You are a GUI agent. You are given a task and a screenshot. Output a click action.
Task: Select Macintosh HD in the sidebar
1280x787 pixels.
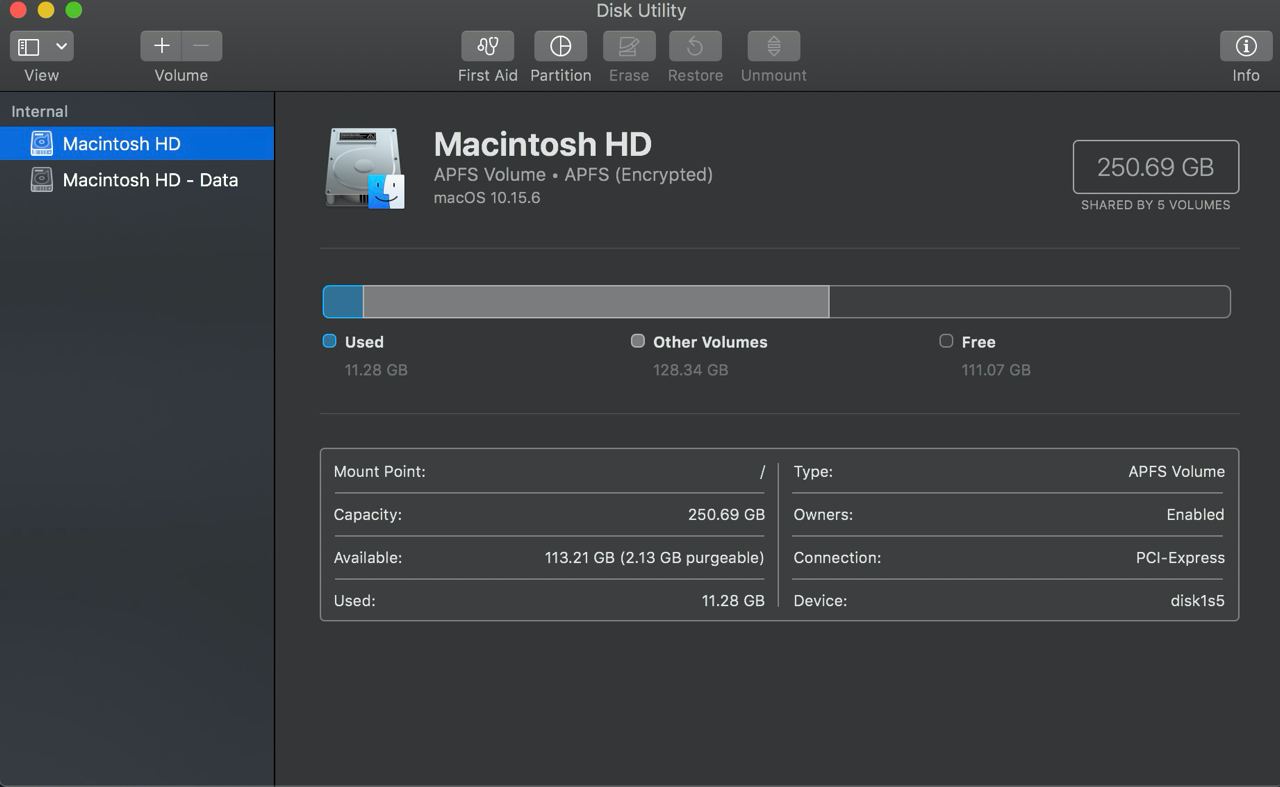tap(137, 144)
